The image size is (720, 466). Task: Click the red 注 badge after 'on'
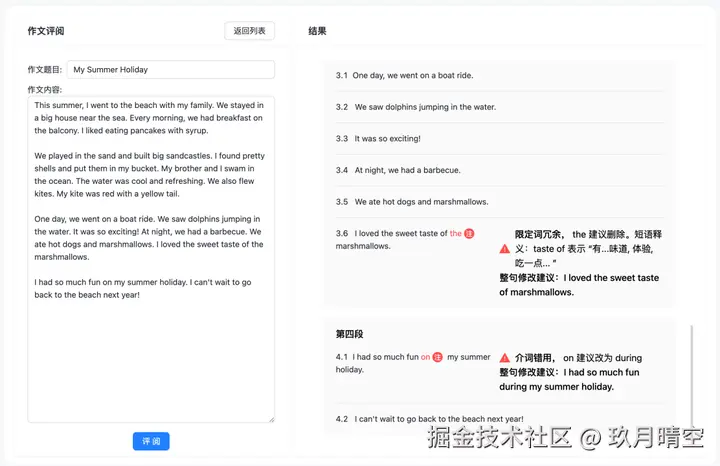point(438,357)
